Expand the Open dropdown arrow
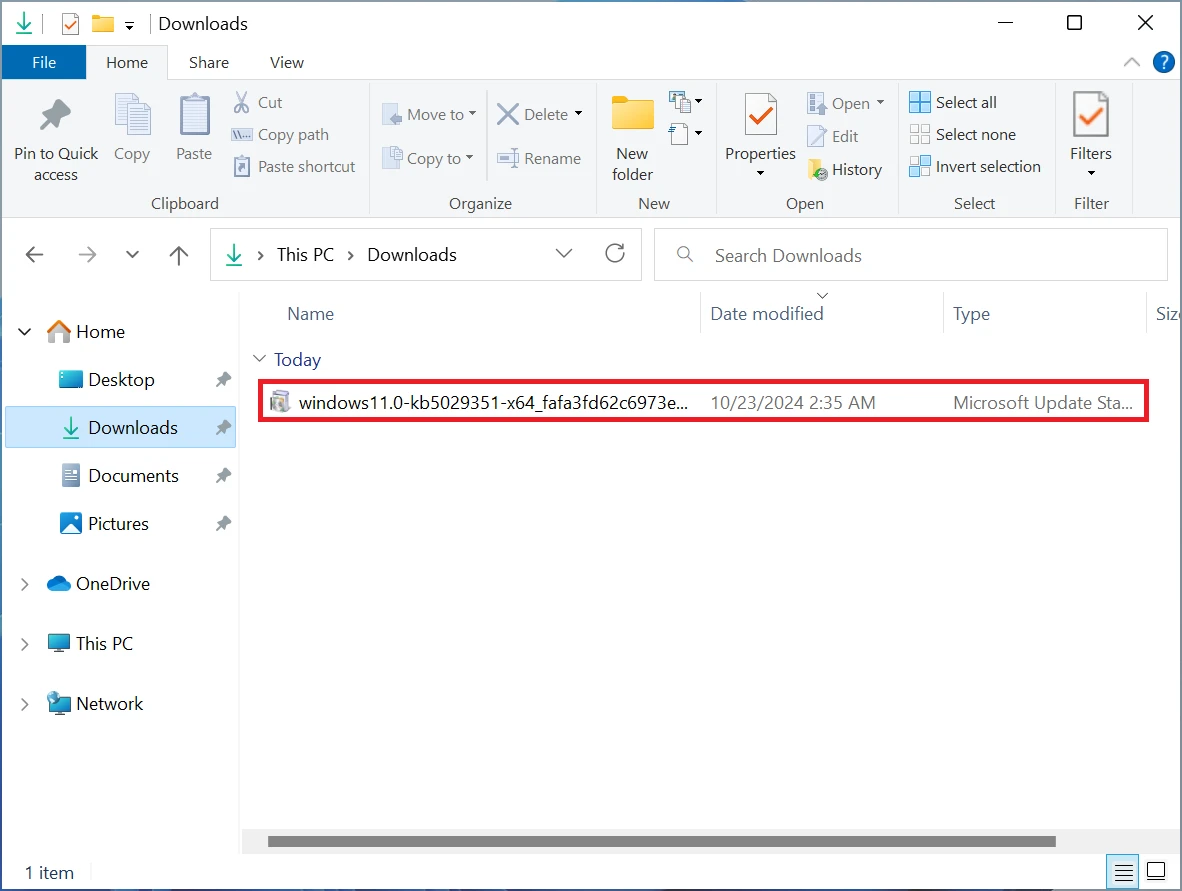The width and height of the screenshot is (1182, 891). (x=880, y=103)
